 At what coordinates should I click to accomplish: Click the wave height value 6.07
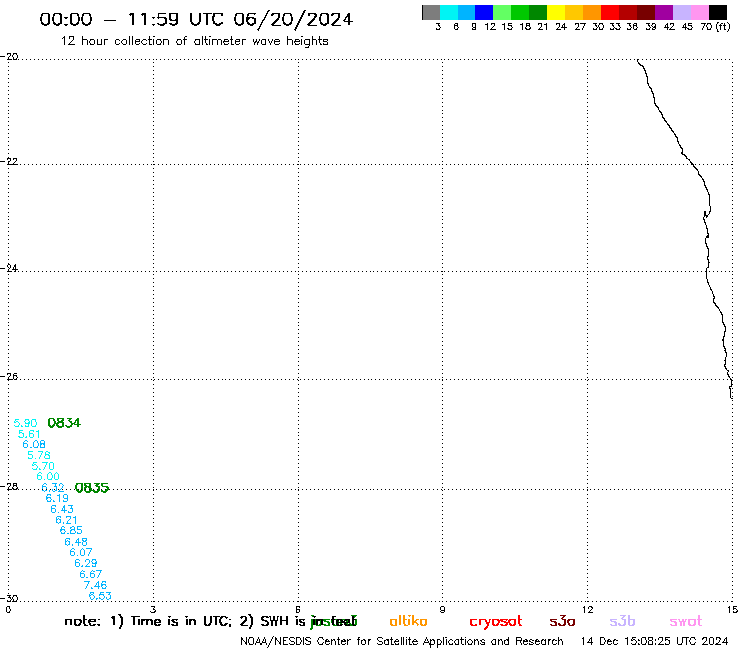[x=81, y=552]
